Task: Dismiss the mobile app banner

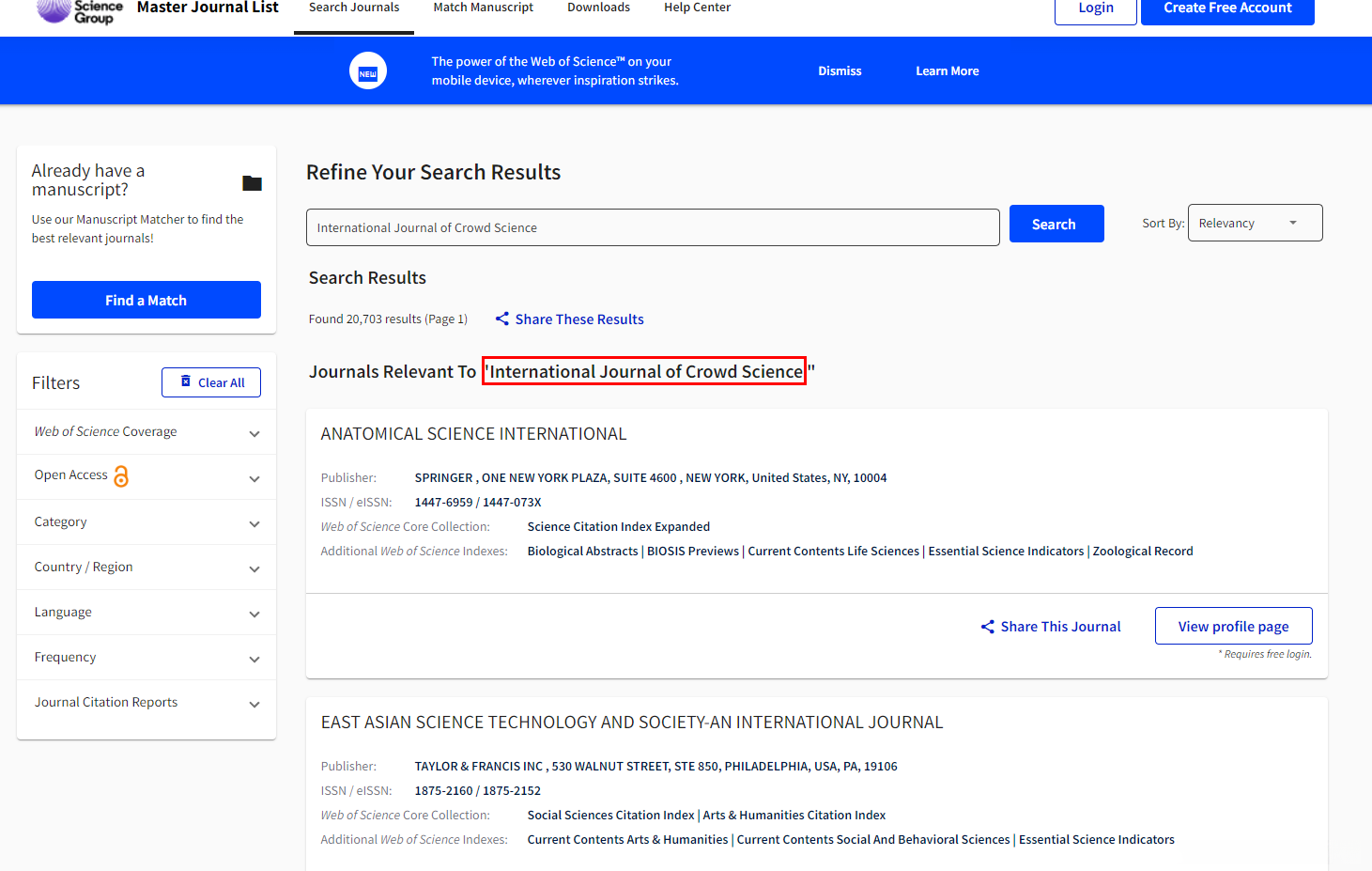Action: coord(840,71)
